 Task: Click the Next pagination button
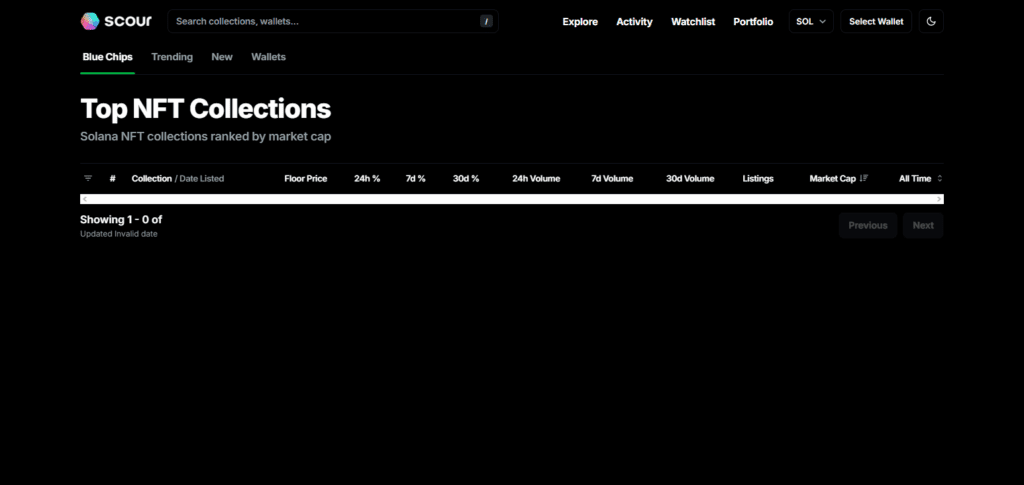(923, 225)
